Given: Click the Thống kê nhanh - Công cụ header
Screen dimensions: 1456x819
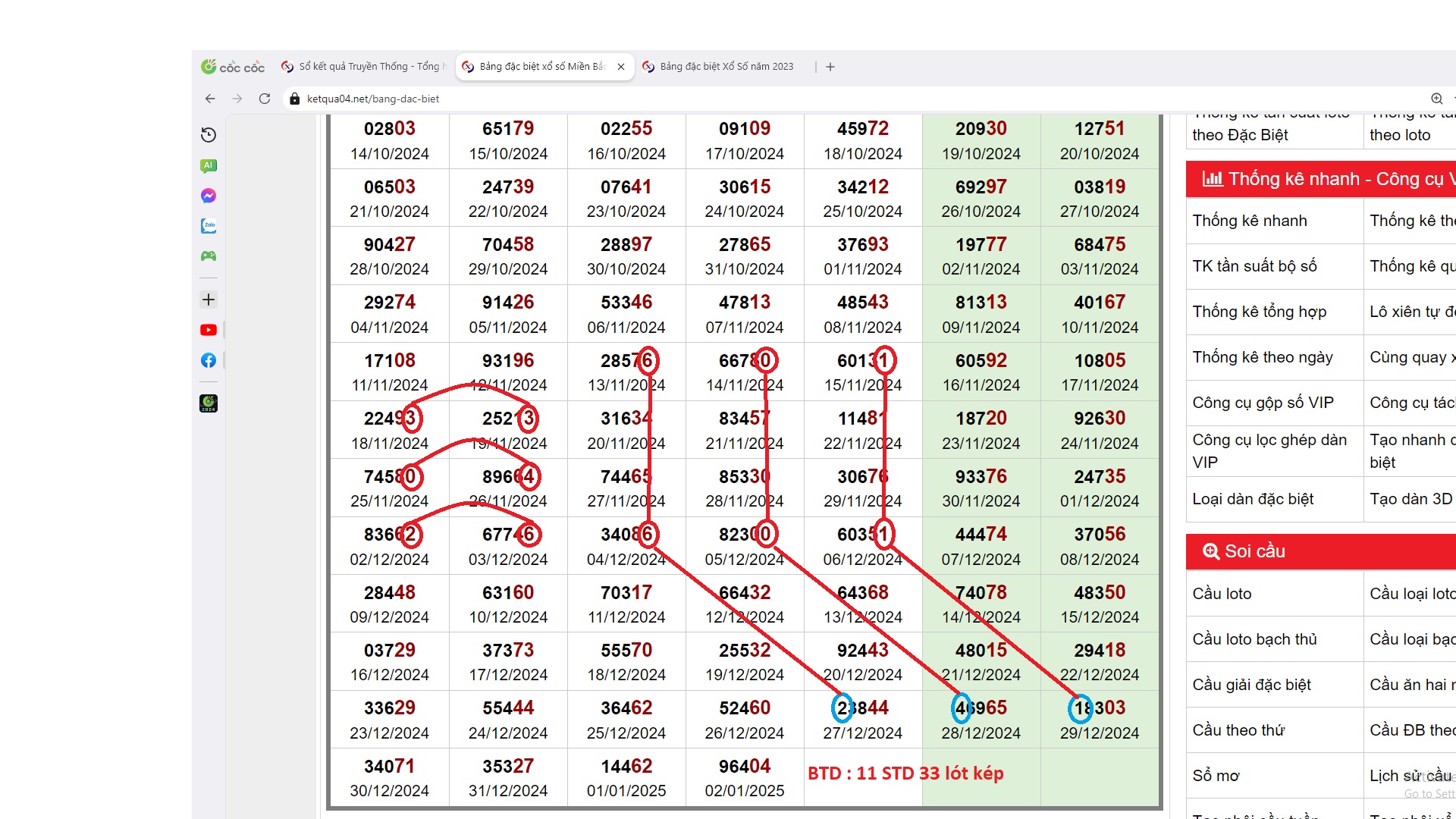Looking at the screenshot, I should coord(1320,179).
